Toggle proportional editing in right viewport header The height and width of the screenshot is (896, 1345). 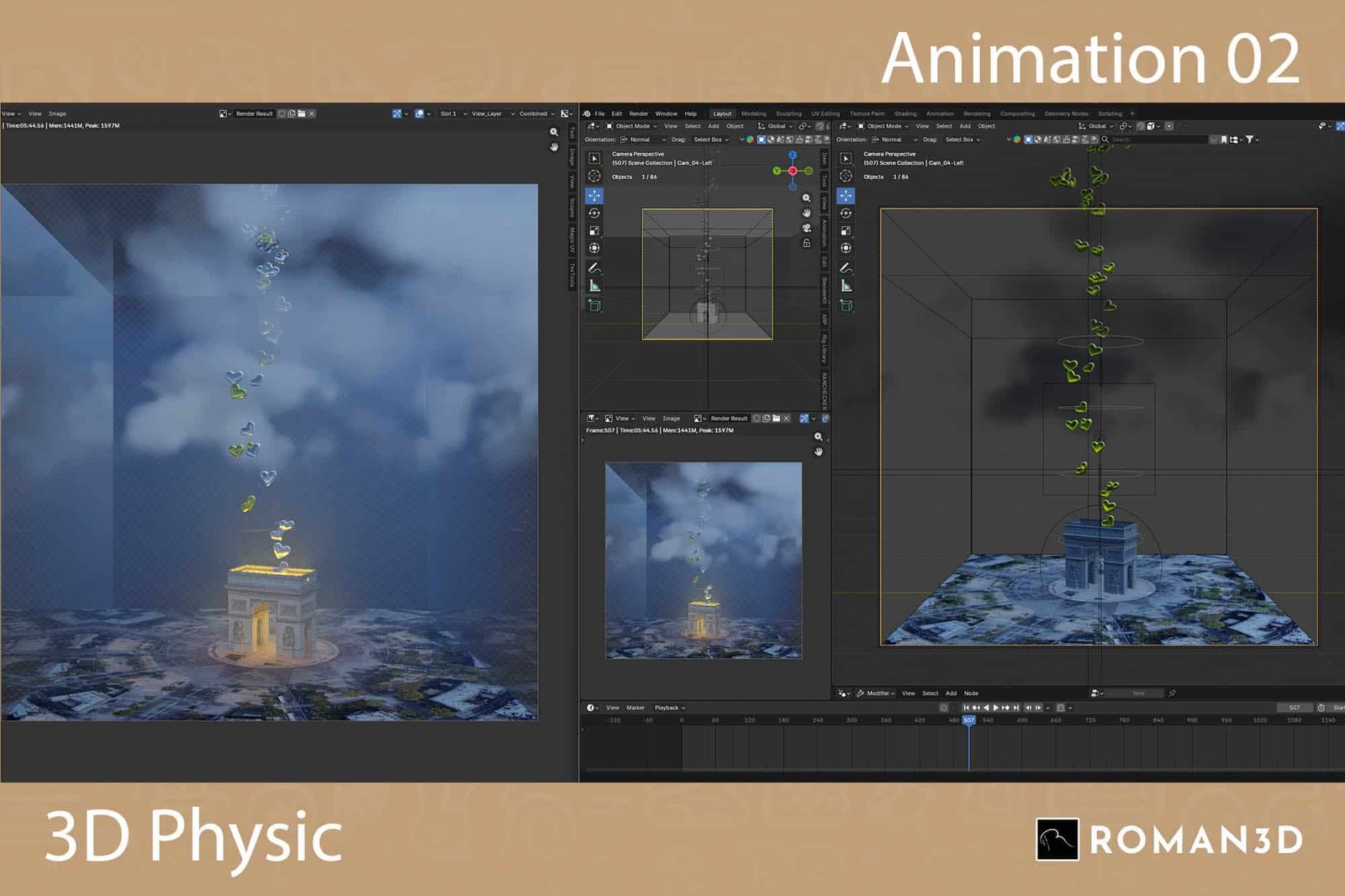(x=1168, y=126)
